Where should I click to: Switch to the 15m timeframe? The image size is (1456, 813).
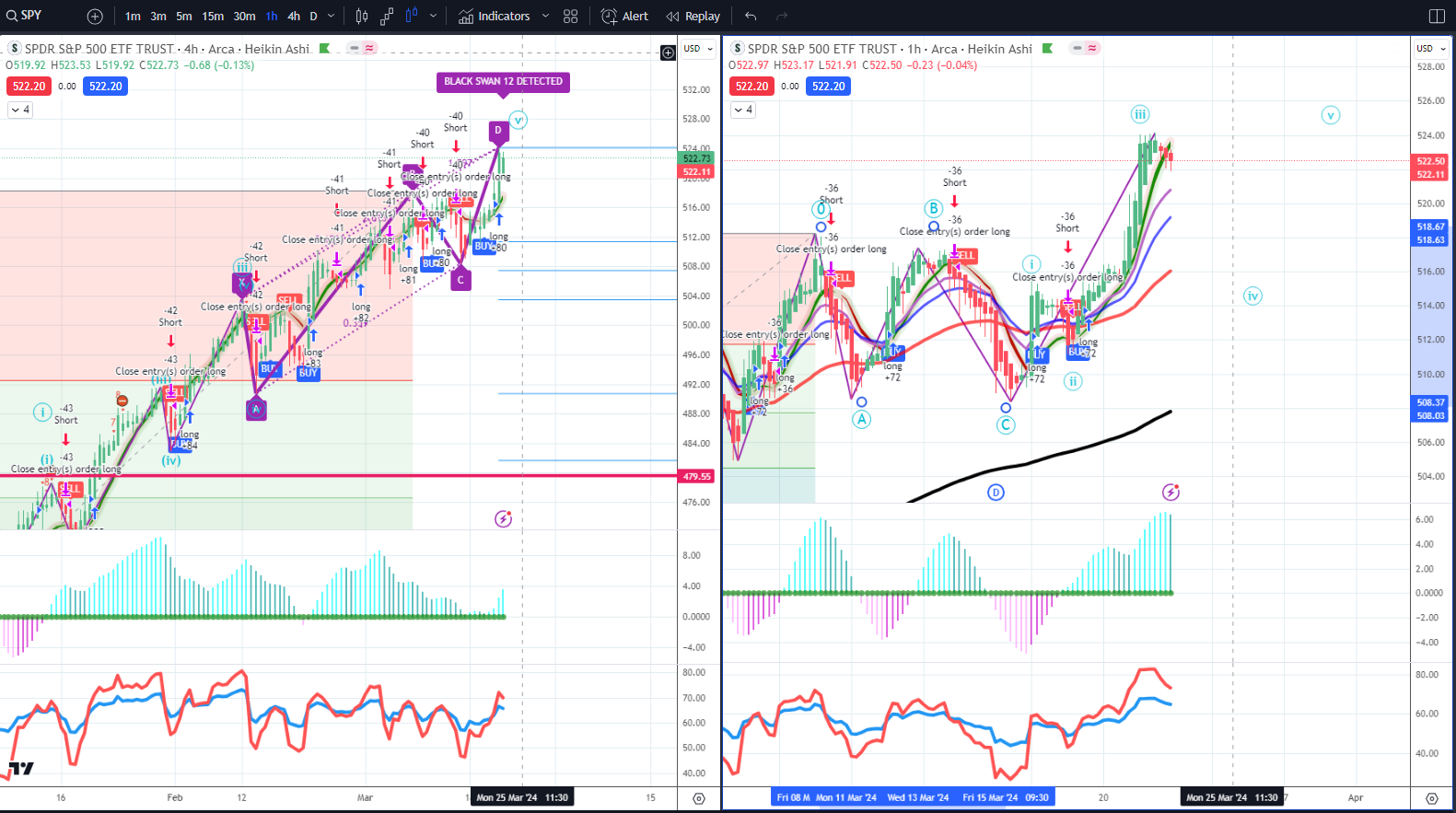[213, 17]
